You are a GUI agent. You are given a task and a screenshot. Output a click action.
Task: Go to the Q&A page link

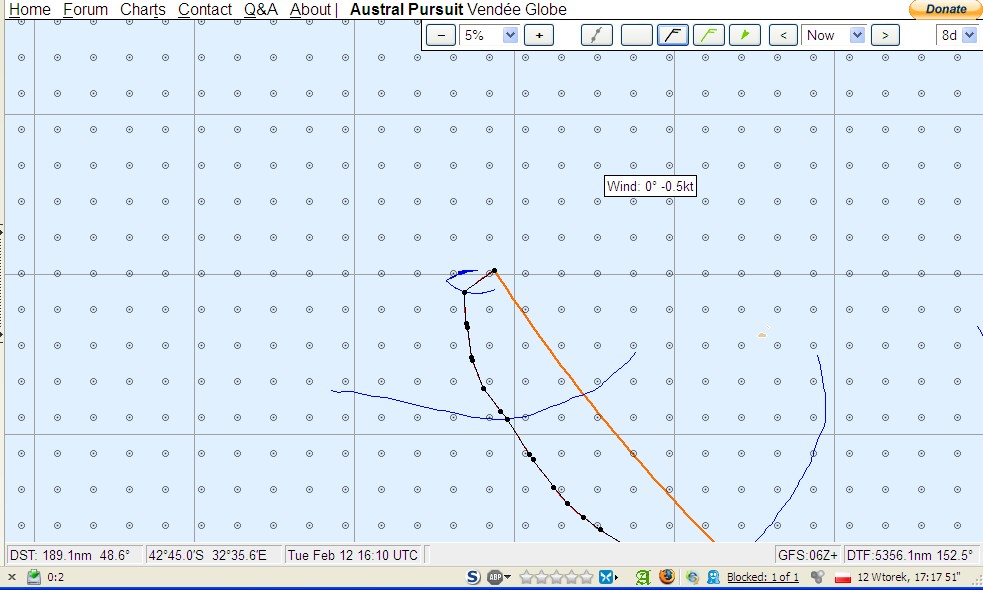[x=260, y=10]
